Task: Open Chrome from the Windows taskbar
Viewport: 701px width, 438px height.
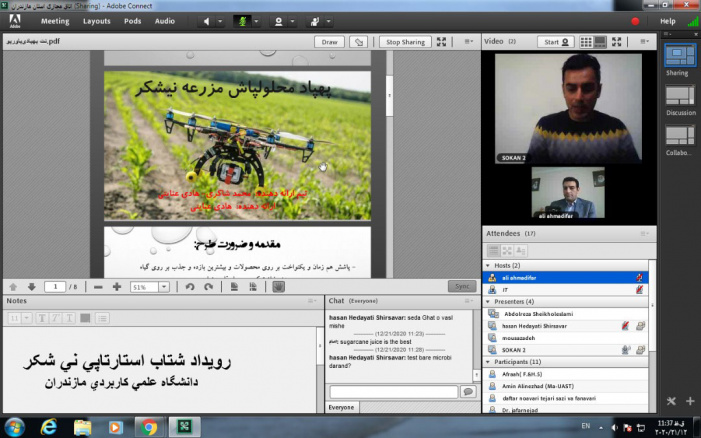Action: tap(149, 427)
